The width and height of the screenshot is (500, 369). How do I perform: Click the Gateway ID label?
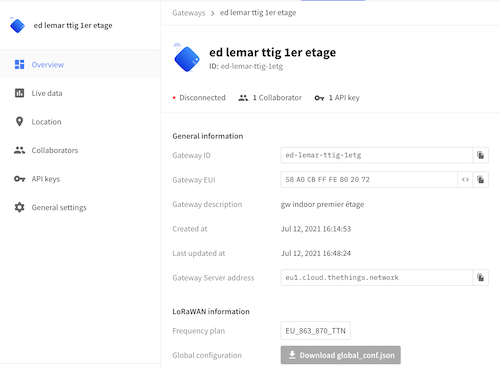click(x=191, y=155)
